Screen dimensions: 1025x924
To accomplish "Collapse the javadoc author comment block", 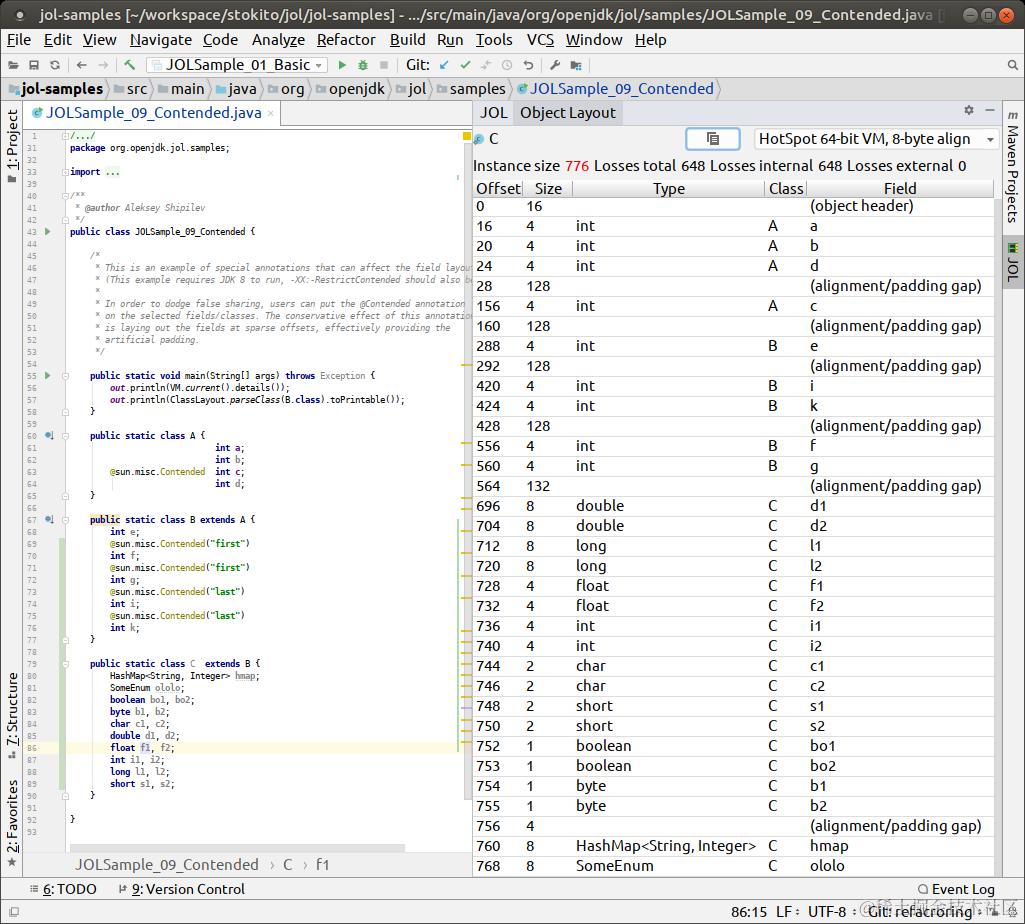I will pos(65,196).
